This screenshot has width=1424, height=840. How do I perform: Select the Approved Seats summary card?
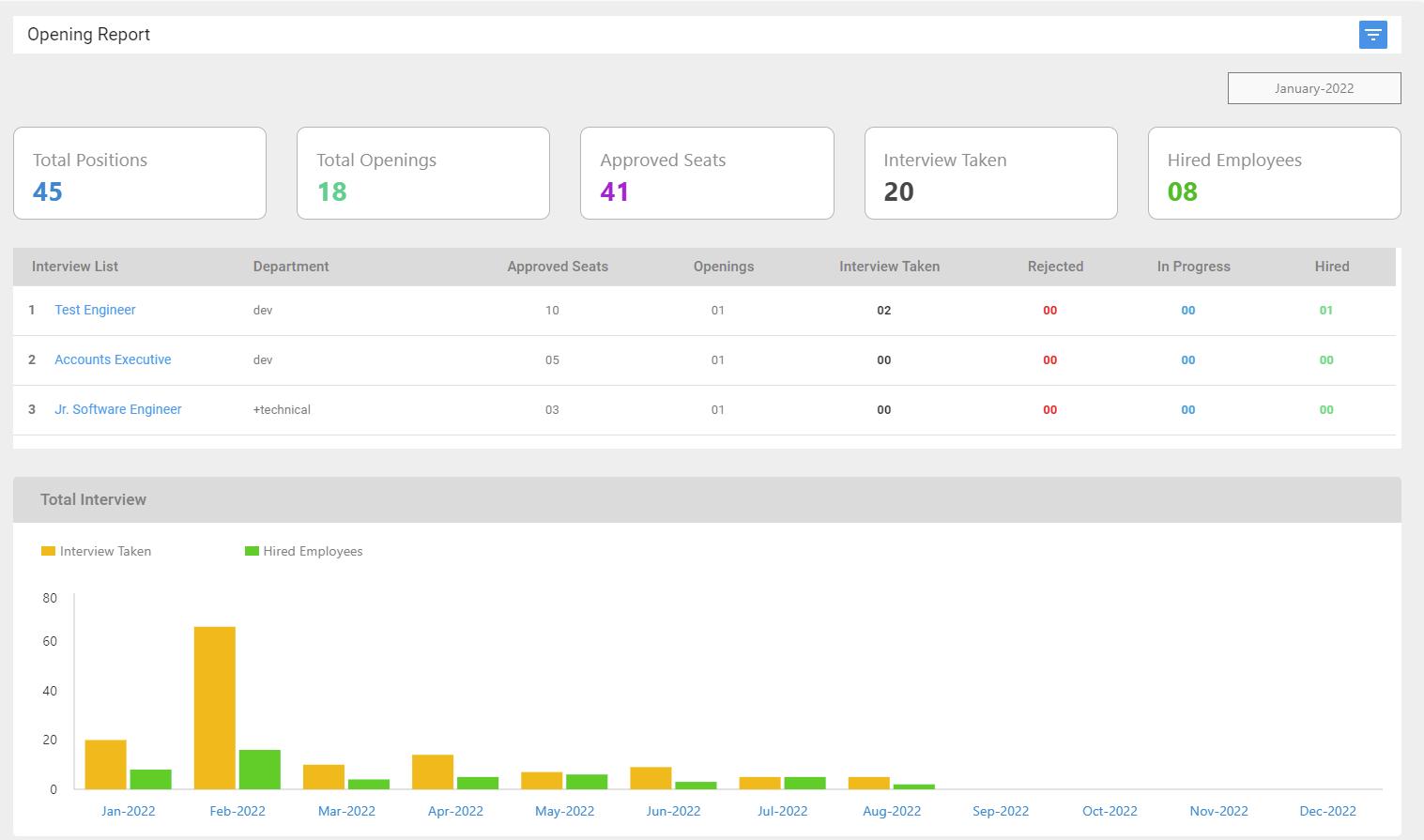point(707,174)
